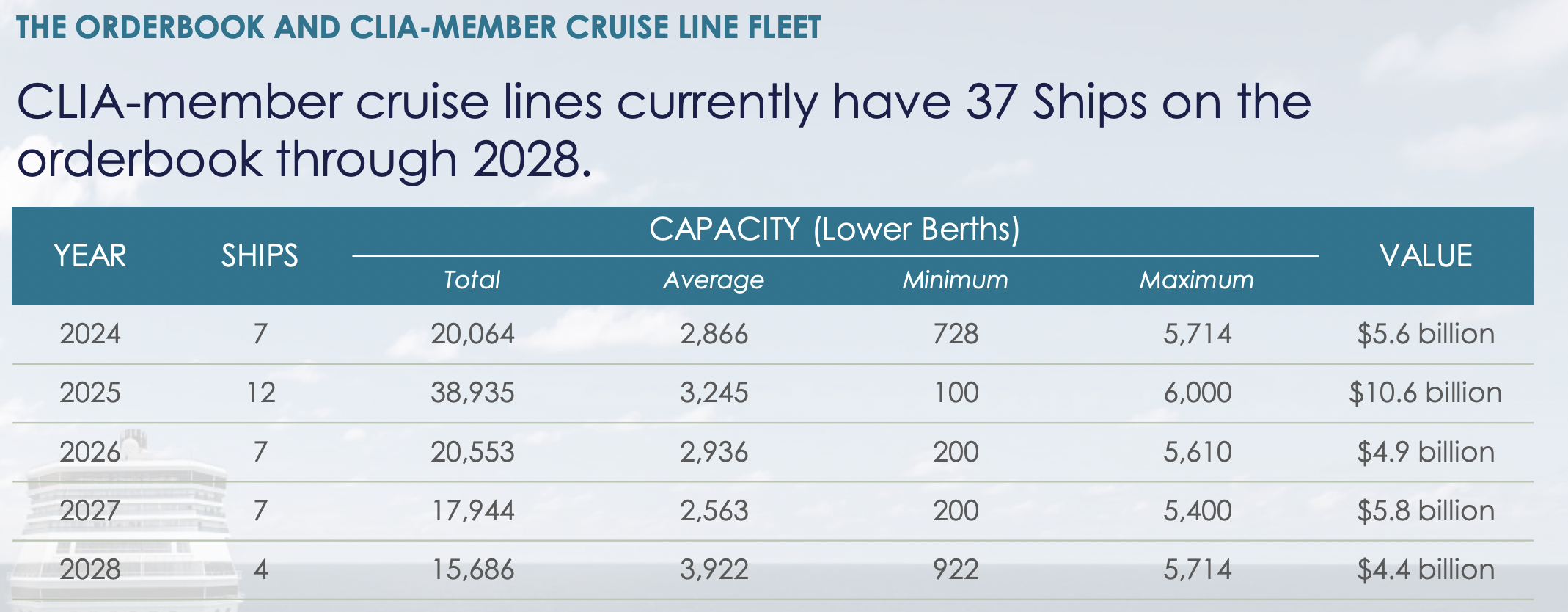Click the CAPACITY (Lower Berths) header
Screen dimensions: 1568x612
coord(834,230)
